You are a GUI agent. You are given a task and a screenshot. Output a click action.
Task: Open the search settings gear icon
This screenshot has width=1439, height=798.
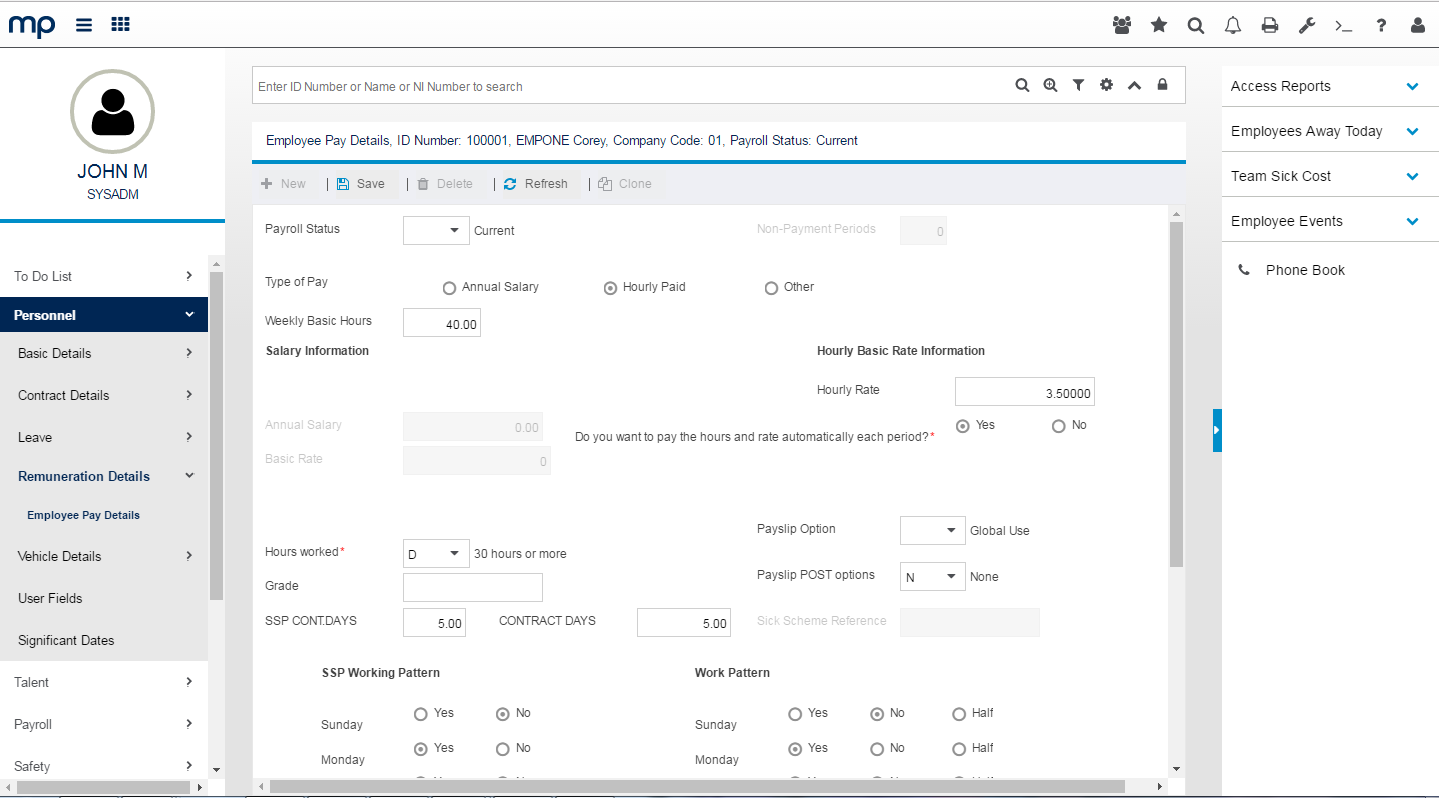1106,86
